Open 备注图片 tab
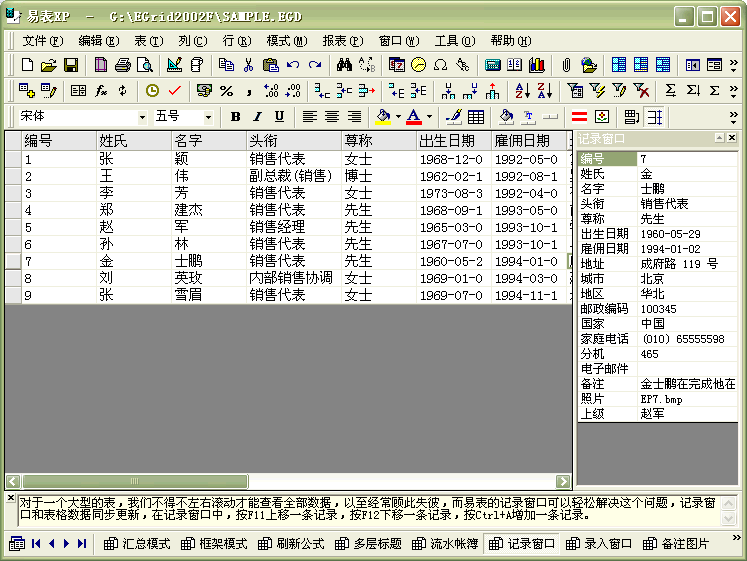The image size is (747, 561). click(676, 543)
